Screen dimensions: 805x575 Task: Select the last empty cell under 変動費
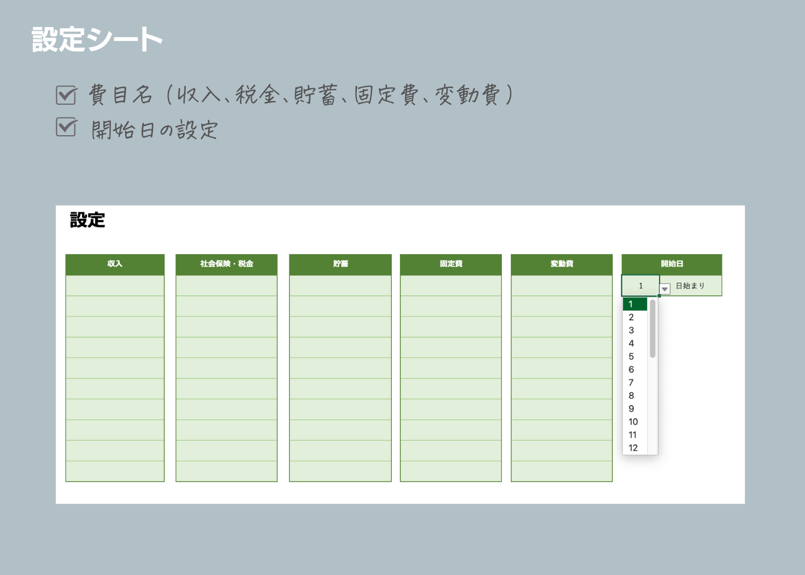pyautogui.click(x=561, y=471)
